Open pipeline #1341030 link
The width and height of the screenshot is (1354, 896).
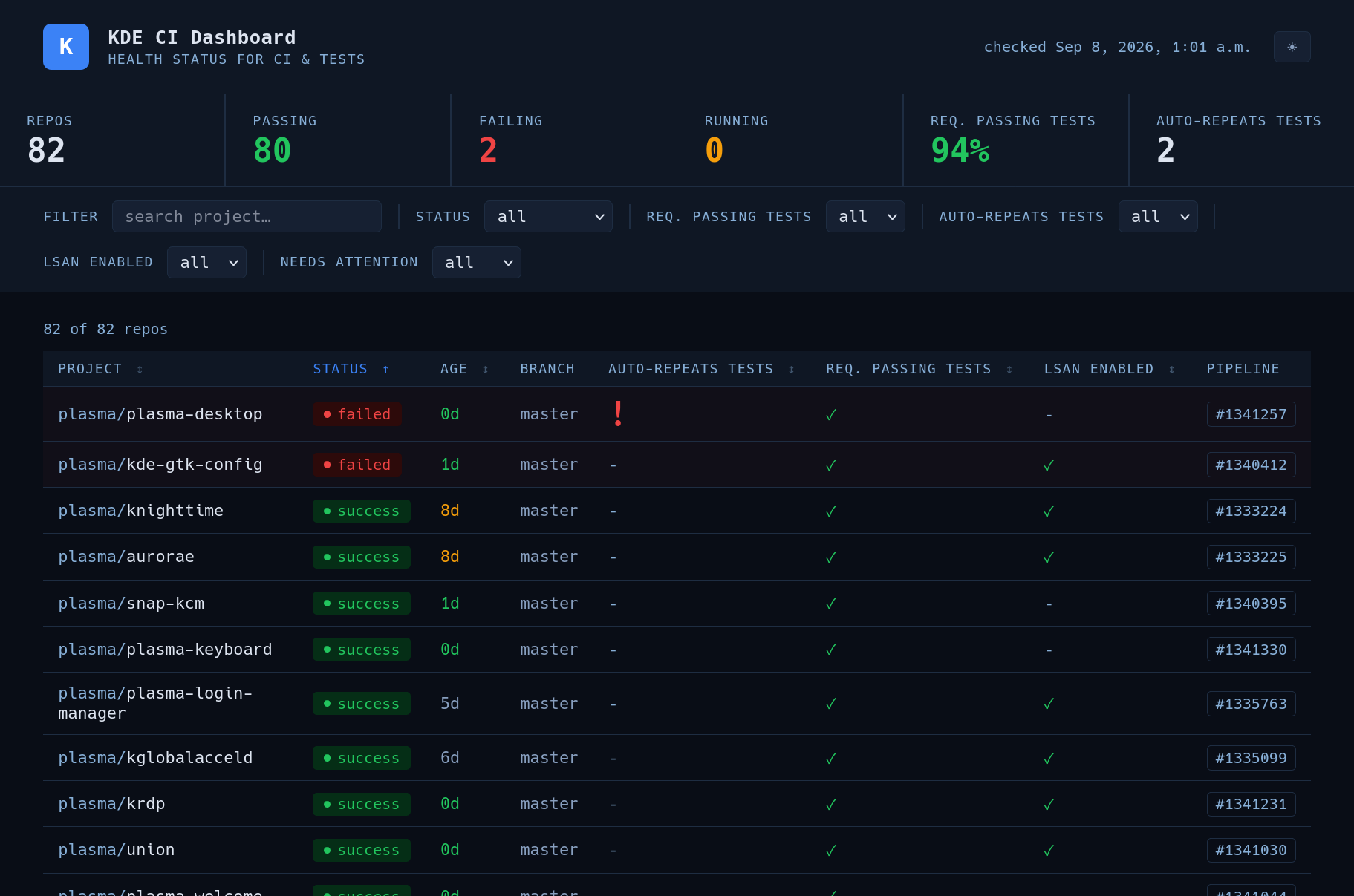[x=1251, y=850]
